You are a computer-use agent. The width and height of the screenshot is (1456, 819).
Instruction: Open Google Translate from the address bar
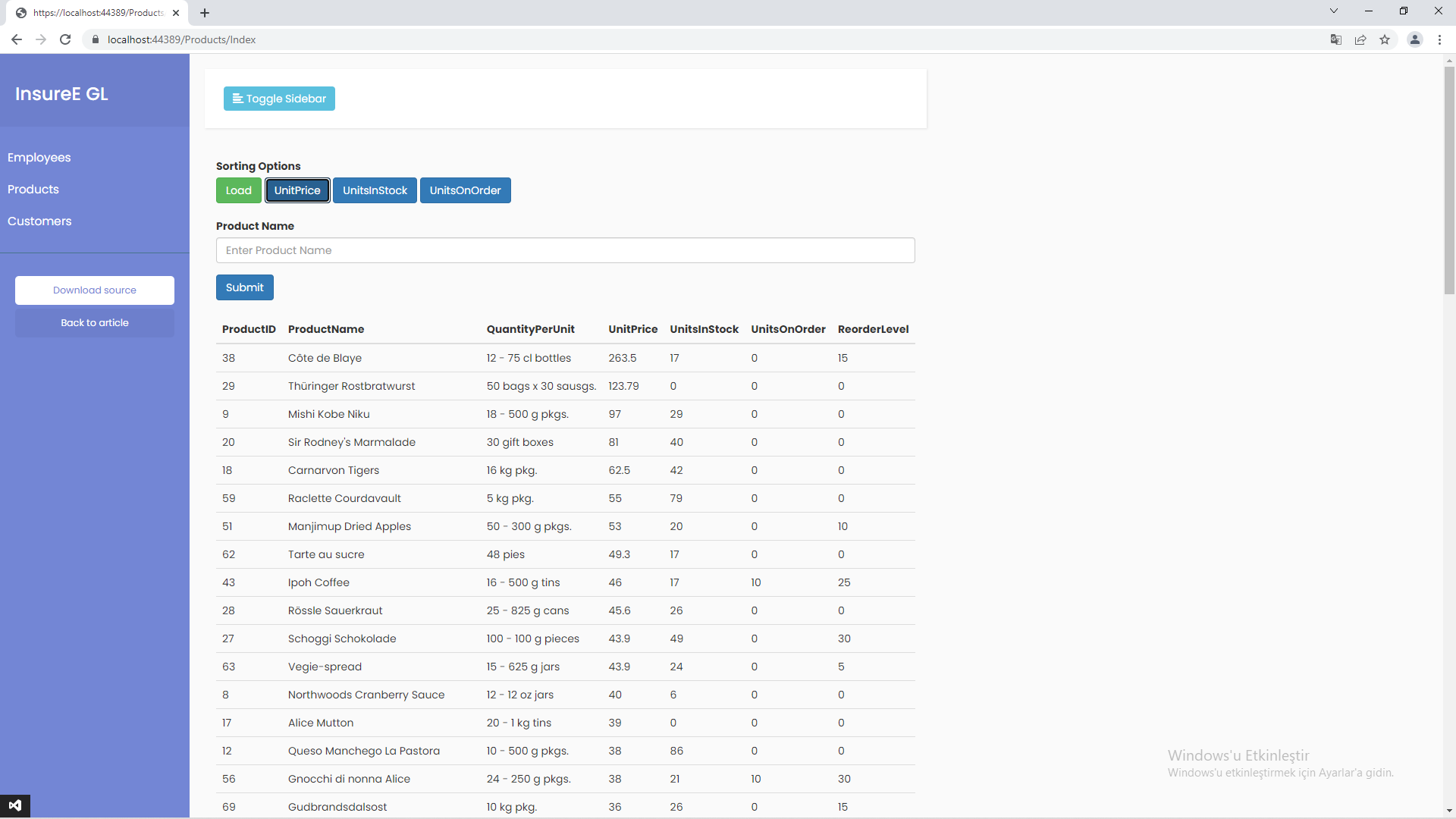[1335, 39]
